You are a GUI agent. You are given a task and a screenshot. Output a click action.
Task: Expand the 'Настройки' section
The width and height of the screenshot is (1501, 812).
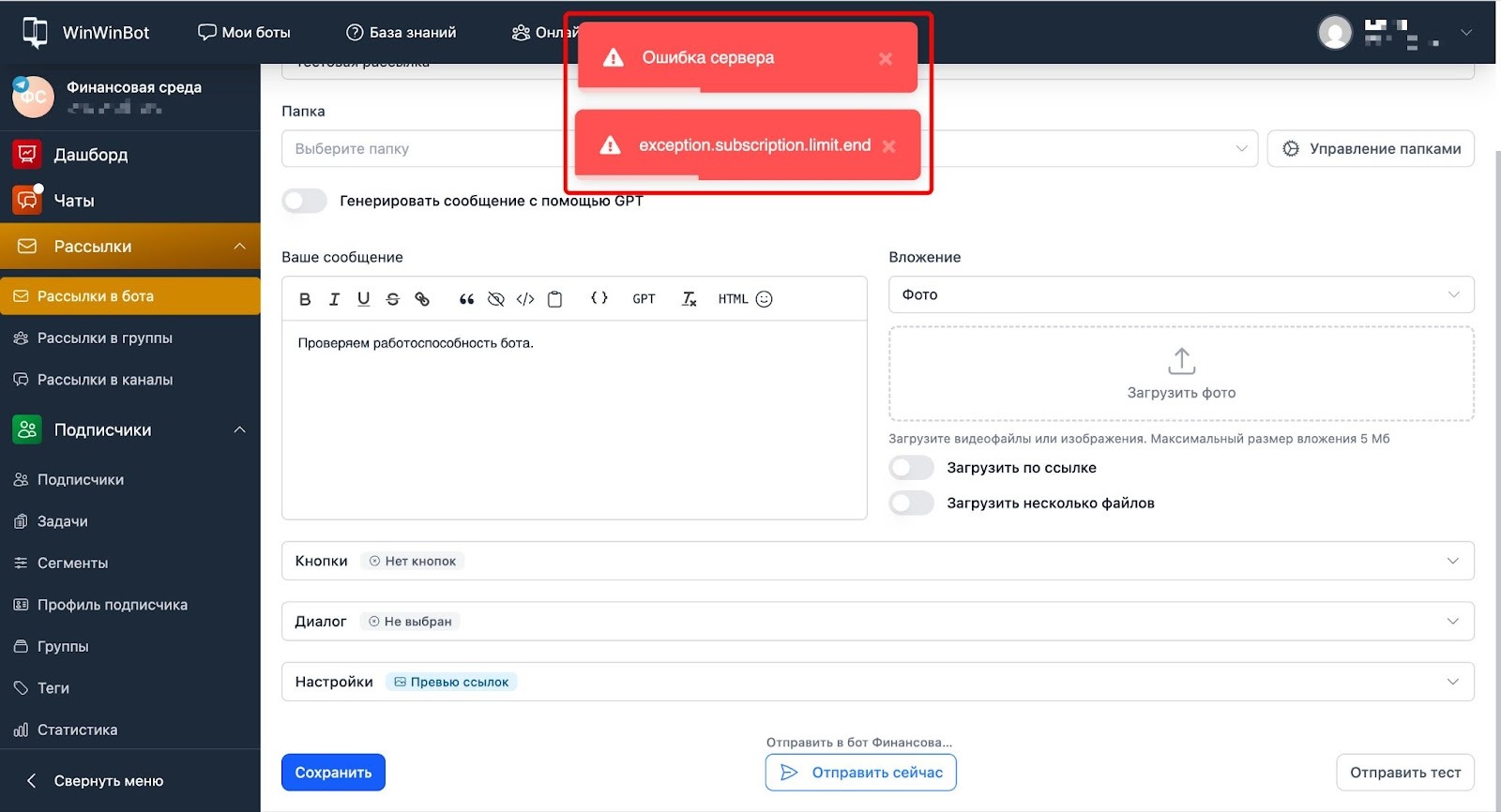(x=877, y=682)
